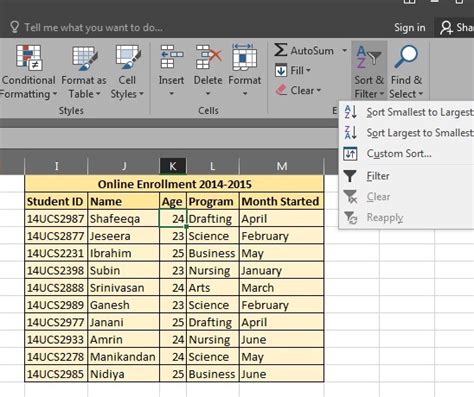Click the Clear eraser icon

coord(281,90)
